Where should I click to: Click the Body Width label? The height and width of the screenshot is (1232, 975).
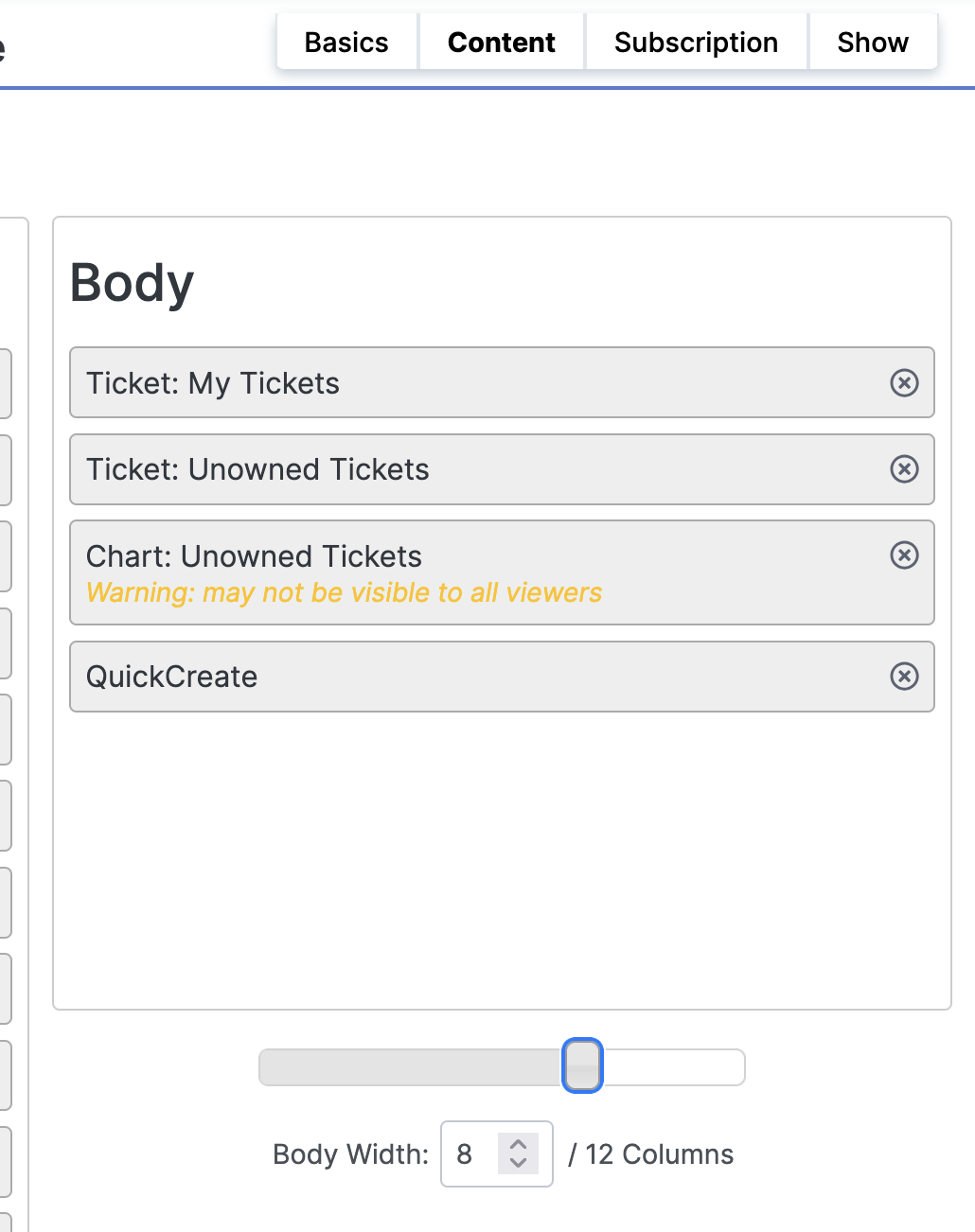coord(350,1154)
